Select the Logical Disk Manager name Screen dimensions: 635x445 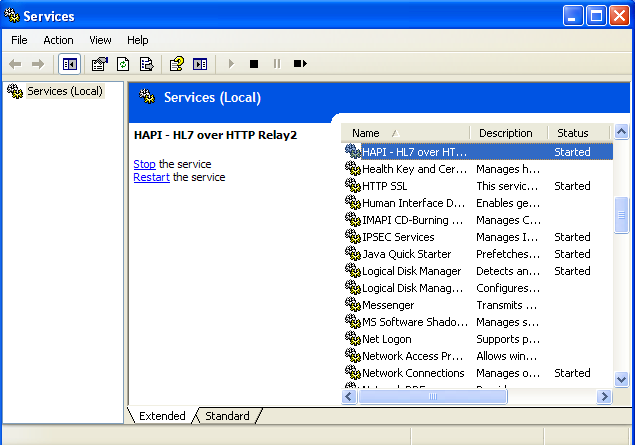pos(411,271)
